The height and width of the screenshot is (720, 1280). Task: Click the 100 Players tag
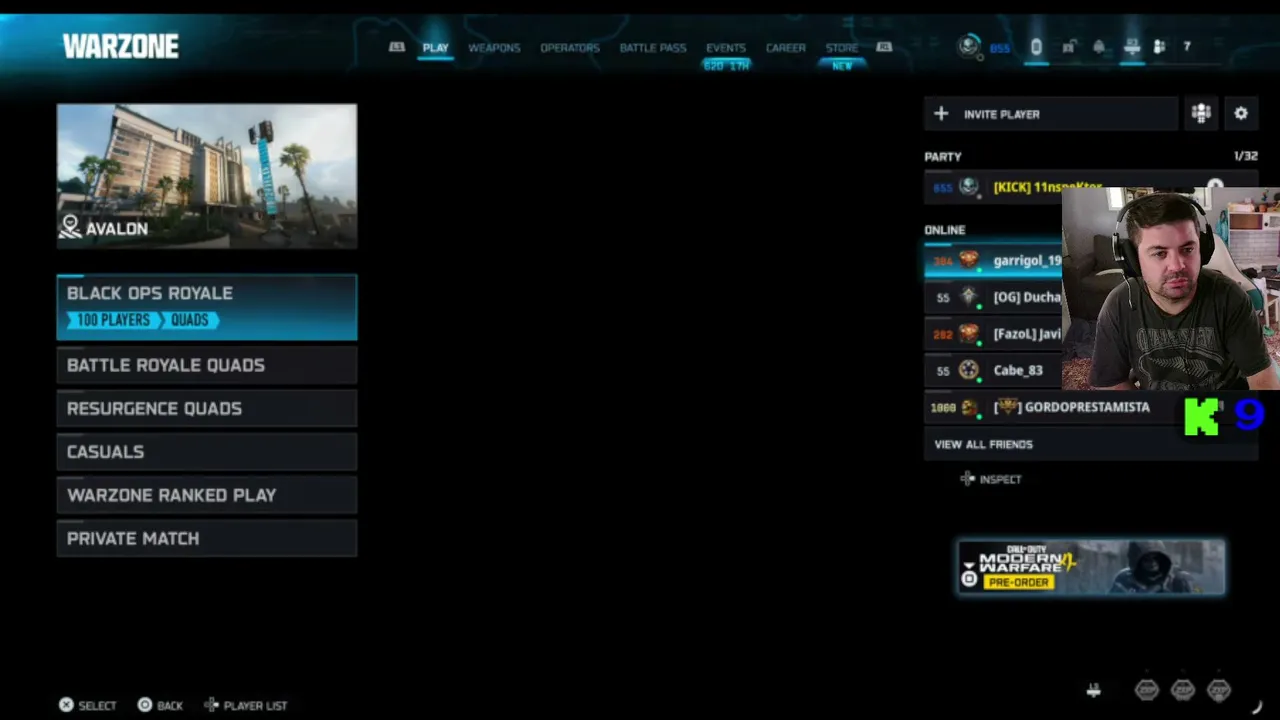pos(113,320)
